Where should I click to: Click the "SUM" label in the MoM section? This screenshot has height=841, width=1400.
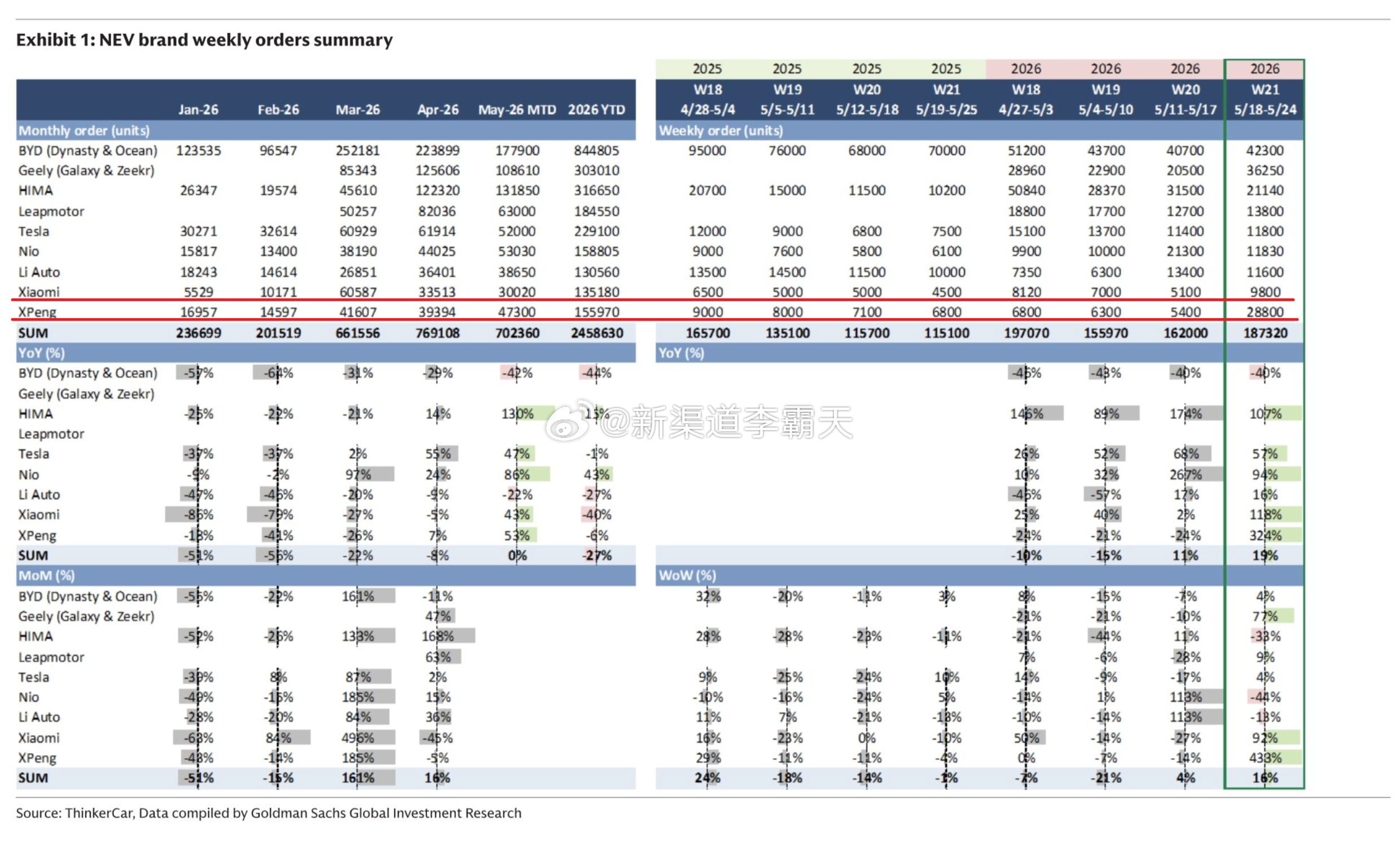point(33,778)
